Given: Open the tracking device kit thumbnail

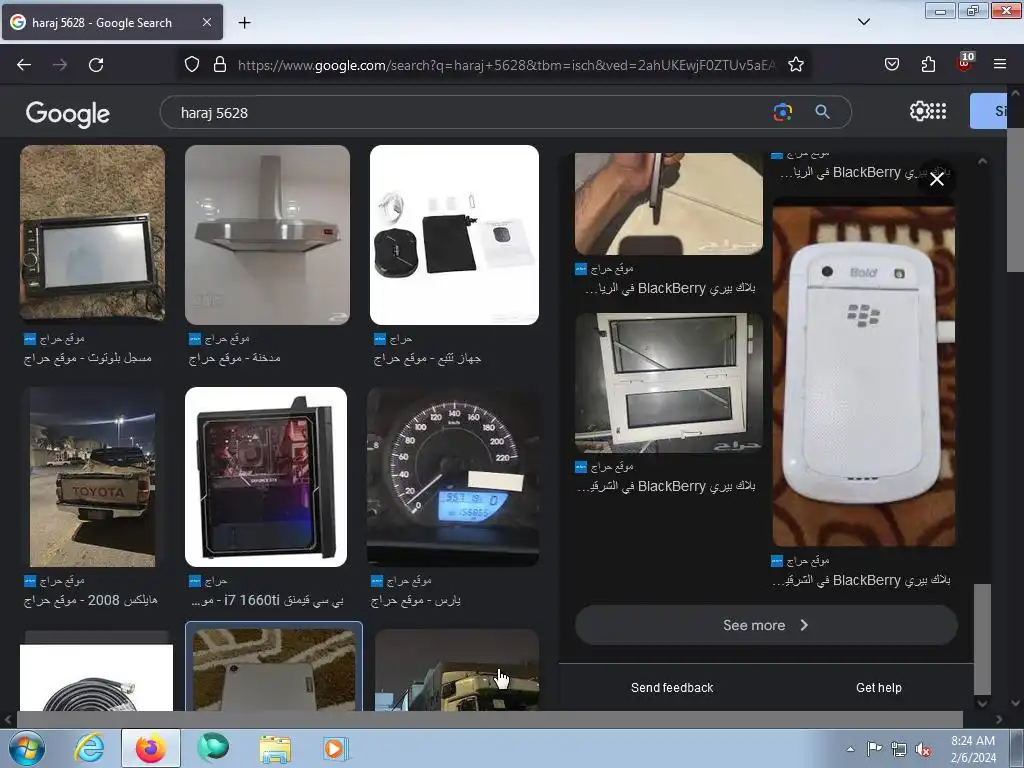Looking at the screenshot, I should [455, 234].
